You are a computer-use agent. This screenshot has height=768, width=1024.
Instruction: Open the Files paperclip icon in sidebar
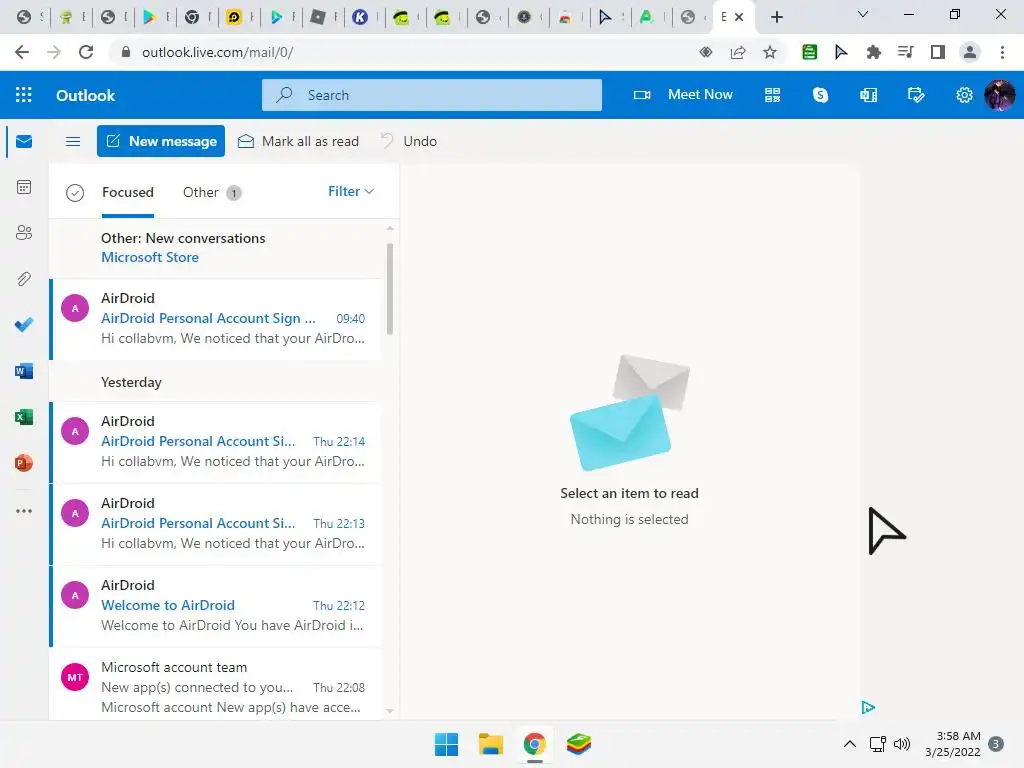click(x=24, y=279)
